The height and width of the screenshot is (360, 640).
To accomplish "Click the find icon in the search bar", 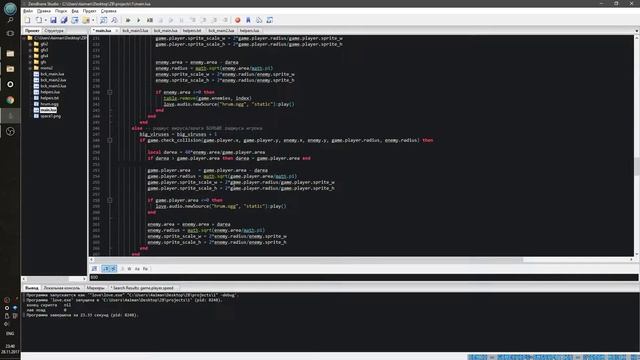I will [95, 269].
